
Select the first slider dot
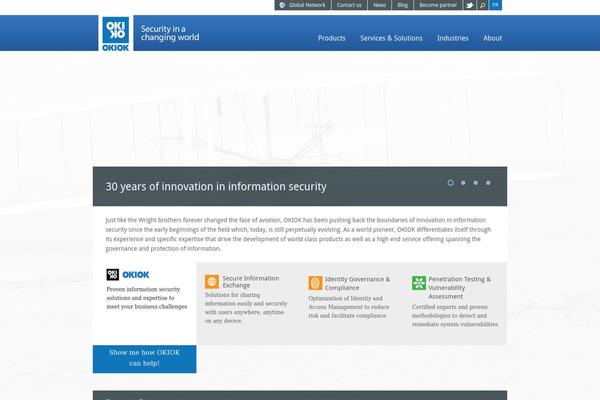(451, 183)
